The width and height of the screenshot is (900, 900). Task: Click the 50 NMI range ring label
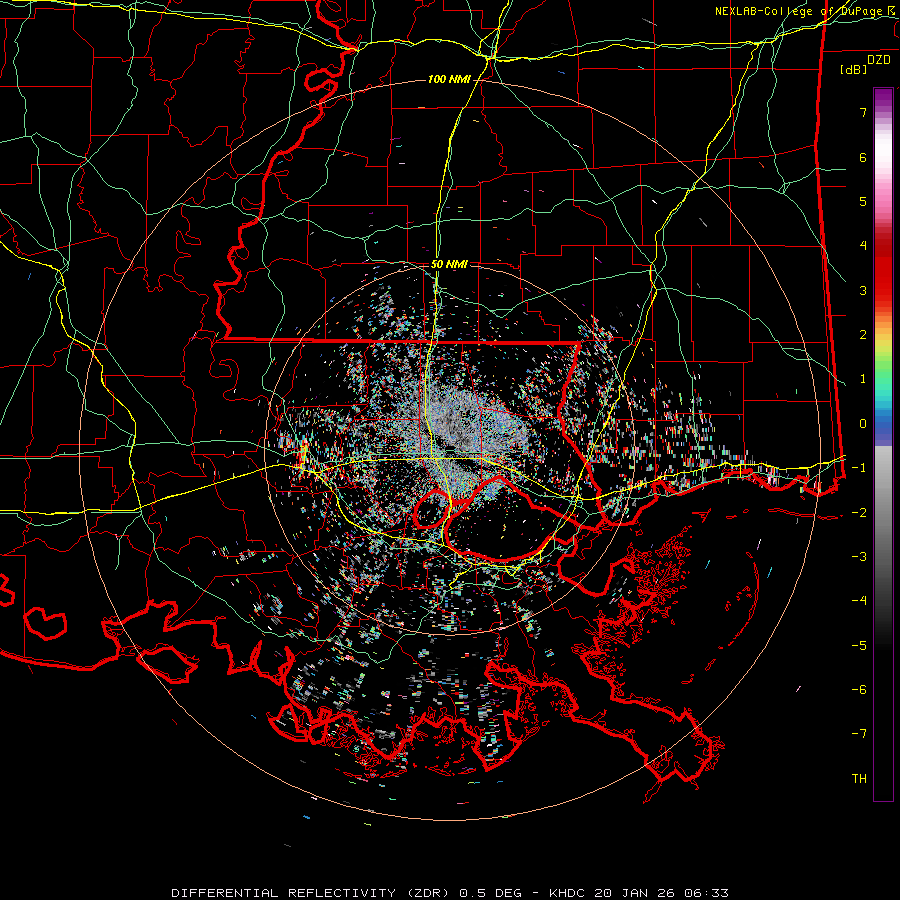pos(449,265)
